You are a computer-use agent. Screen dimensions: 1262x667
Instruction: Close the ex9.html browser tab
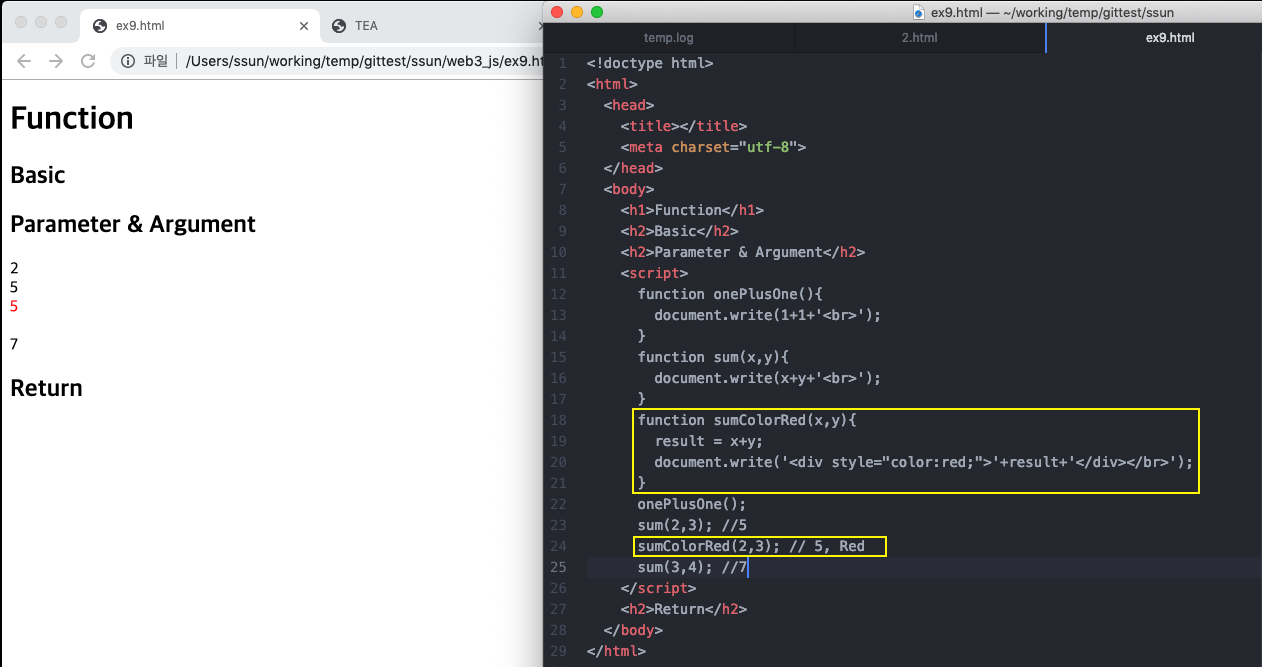(304, 26)
